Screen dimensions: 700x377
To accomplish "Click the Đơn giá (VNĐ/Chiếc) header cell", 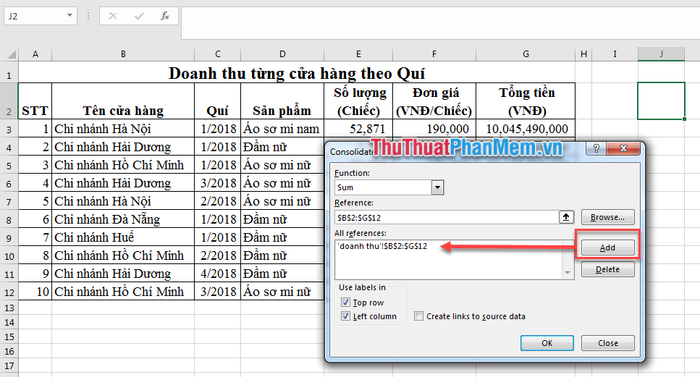I will point(434,101).
